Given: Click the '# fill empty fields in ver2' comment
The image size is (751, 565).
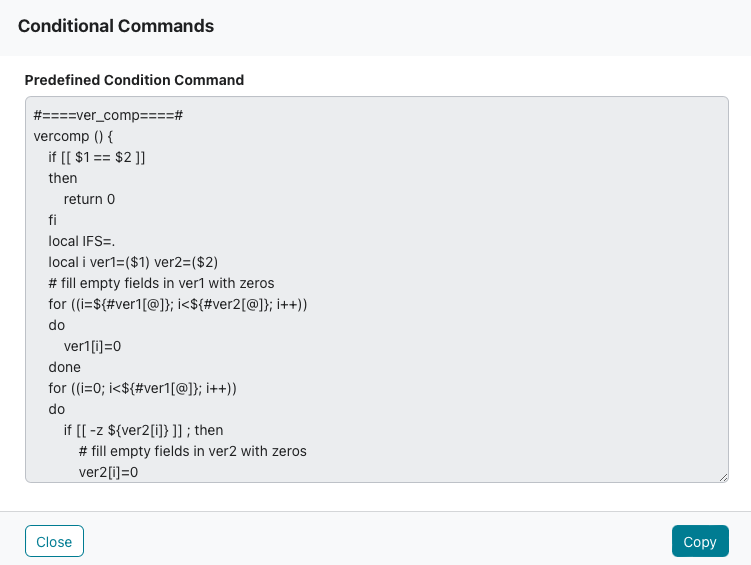Looking at the screenshot, I should pos(193,452).
